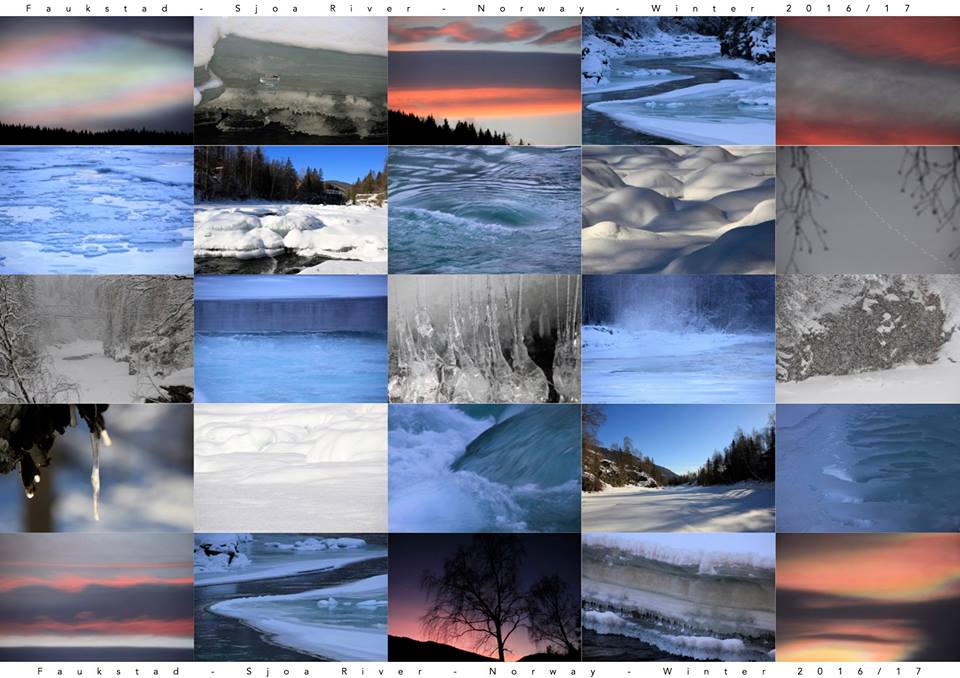Select the curved ice edge with floating ice chunks photo
Viewport: 960px width, 678px height.
pos(291,597)
